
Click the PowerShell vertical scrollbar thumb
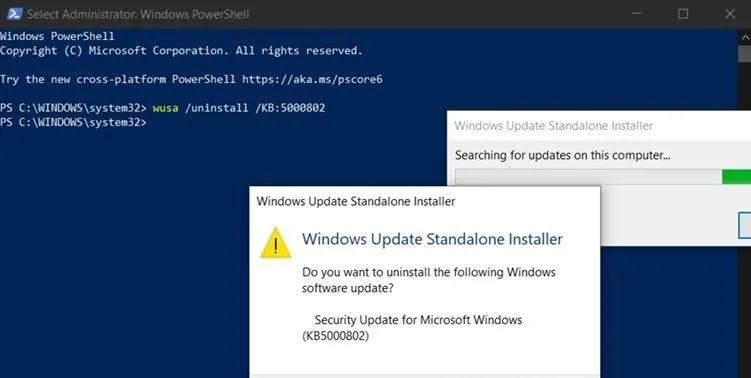point(745,54)
